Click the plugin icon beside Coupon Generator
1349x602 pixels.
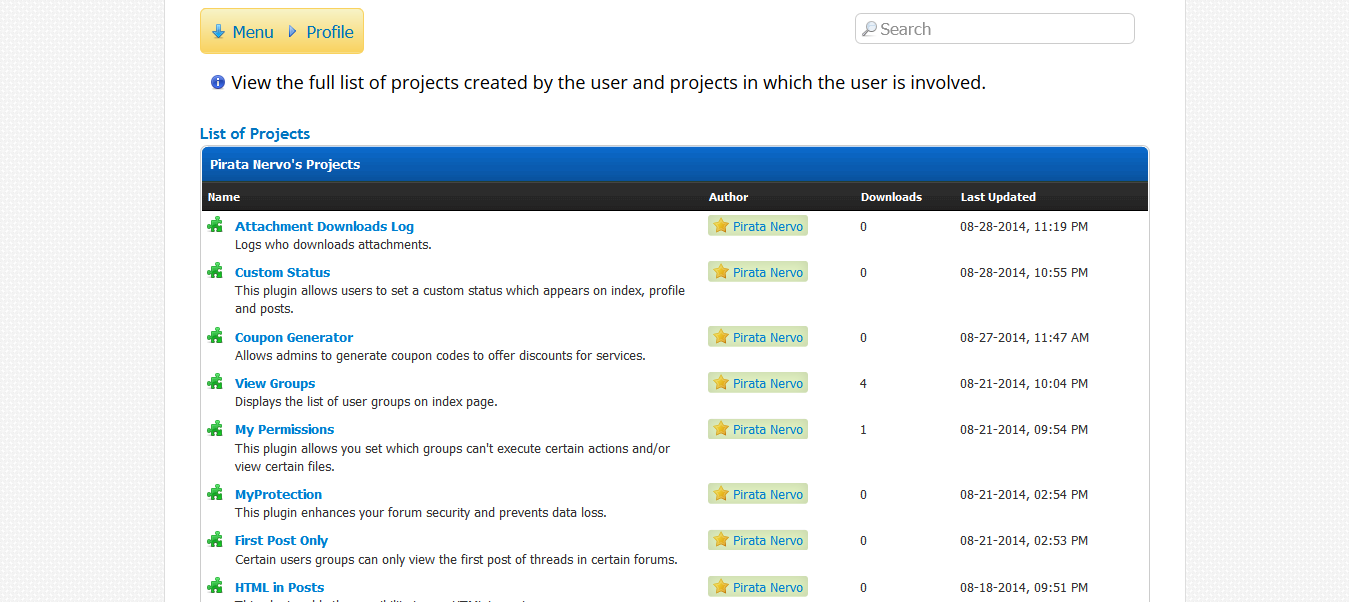(215, 336)
